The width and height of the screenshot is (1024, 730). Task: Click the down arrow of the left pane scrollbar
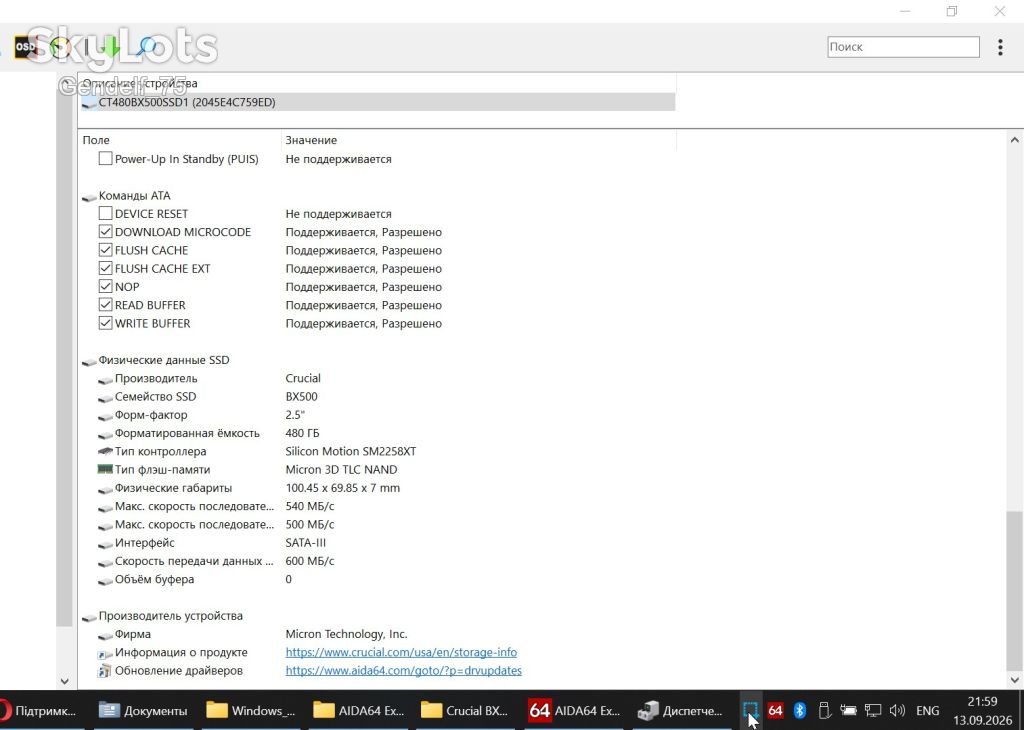tap(64, 681)
